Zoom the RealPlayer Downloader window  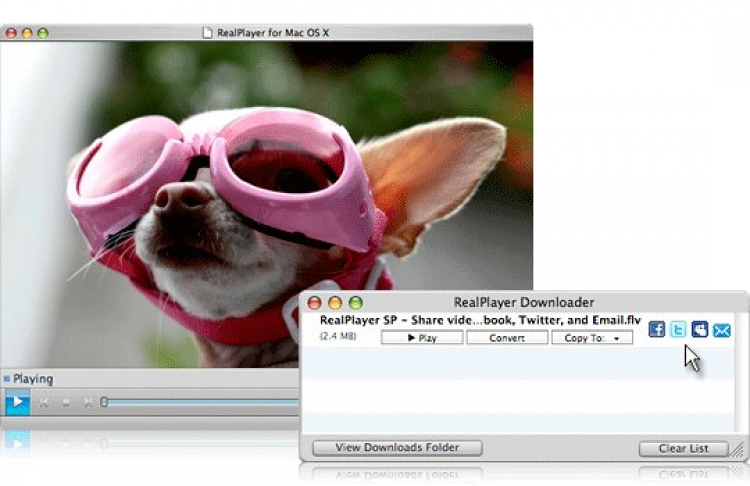(x=355, y=302)
